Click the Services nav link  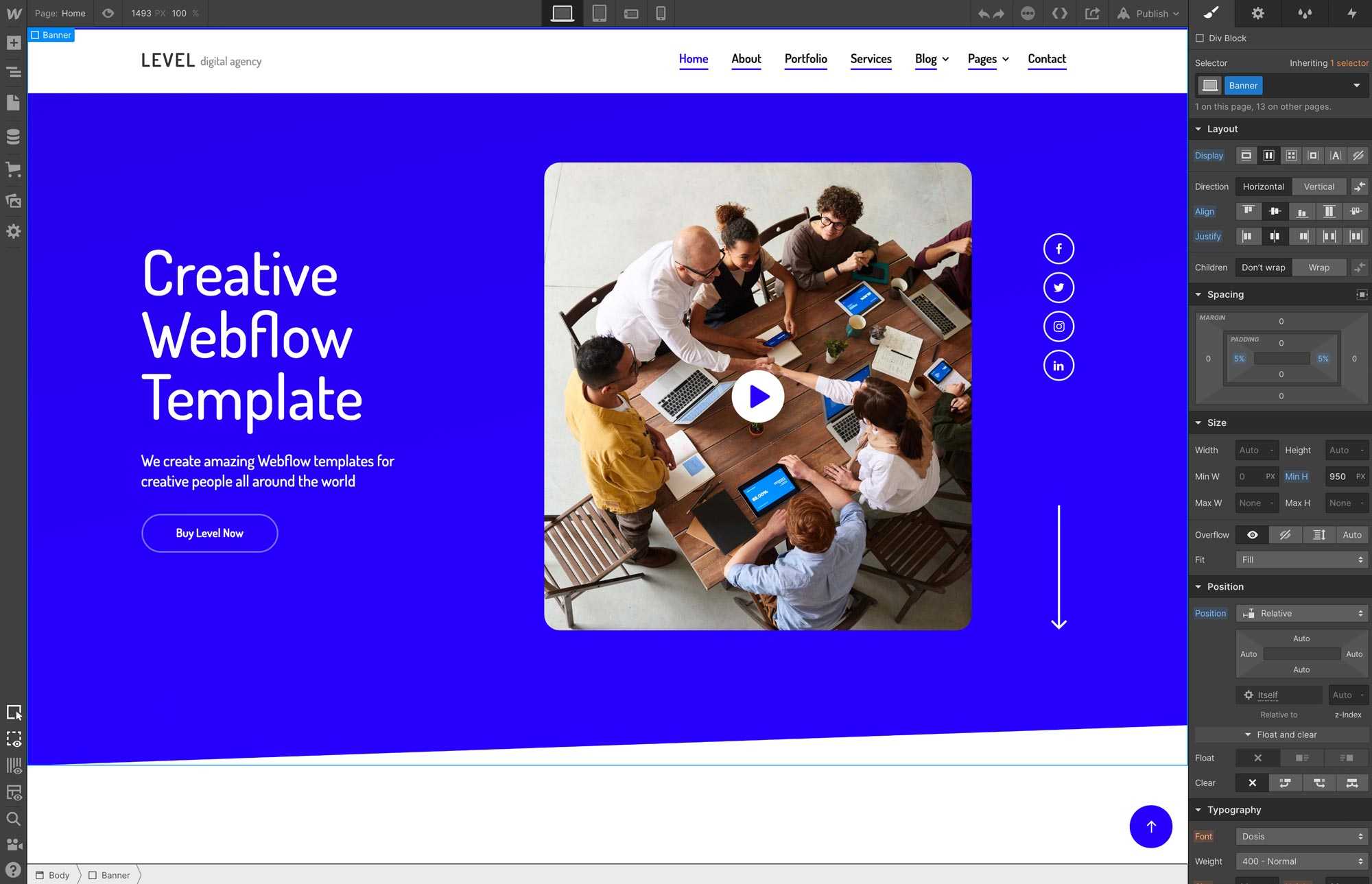[x=871, y=59]
